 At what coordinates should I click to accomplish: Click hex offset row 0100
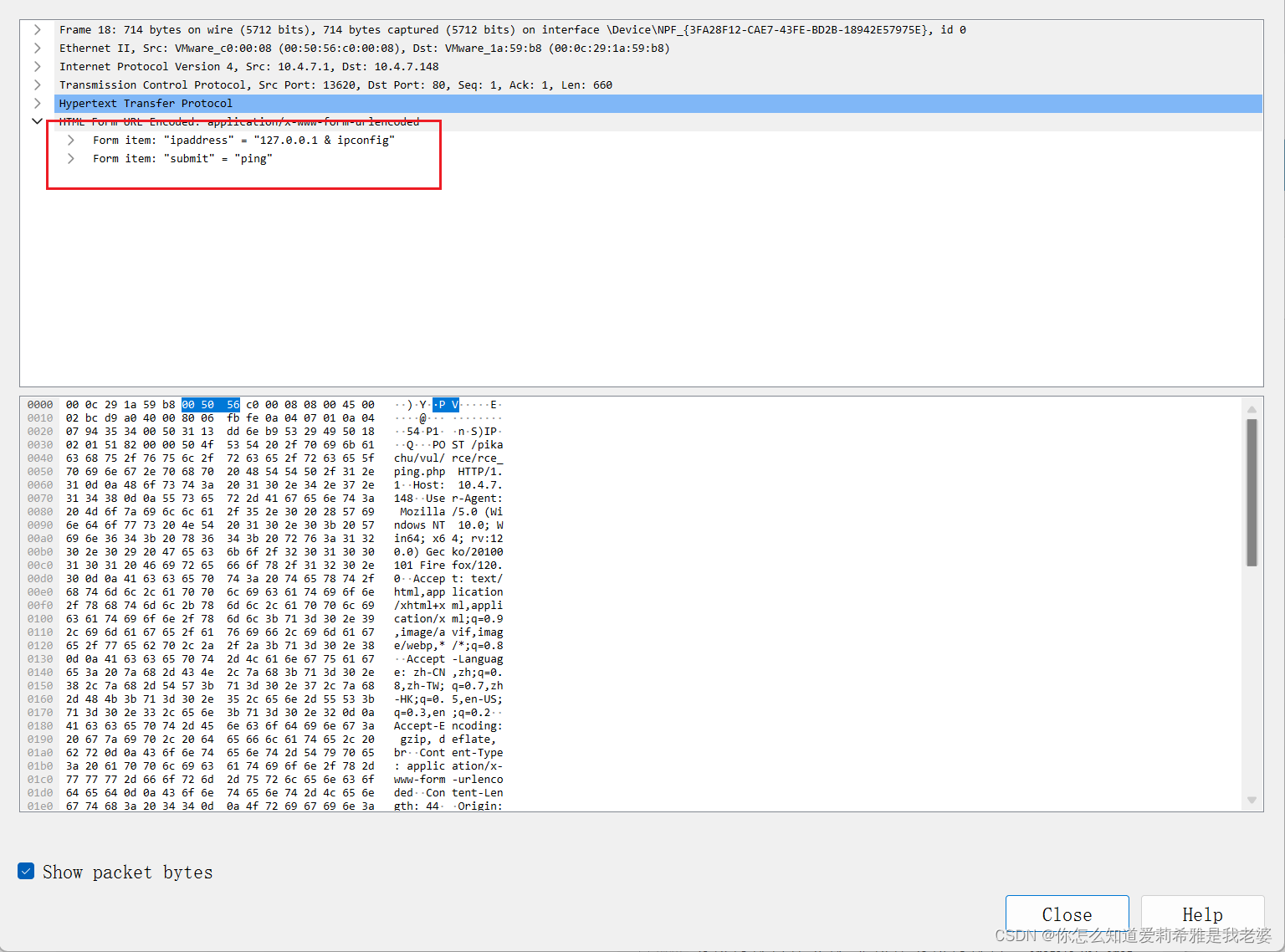(x=40, y=619)
